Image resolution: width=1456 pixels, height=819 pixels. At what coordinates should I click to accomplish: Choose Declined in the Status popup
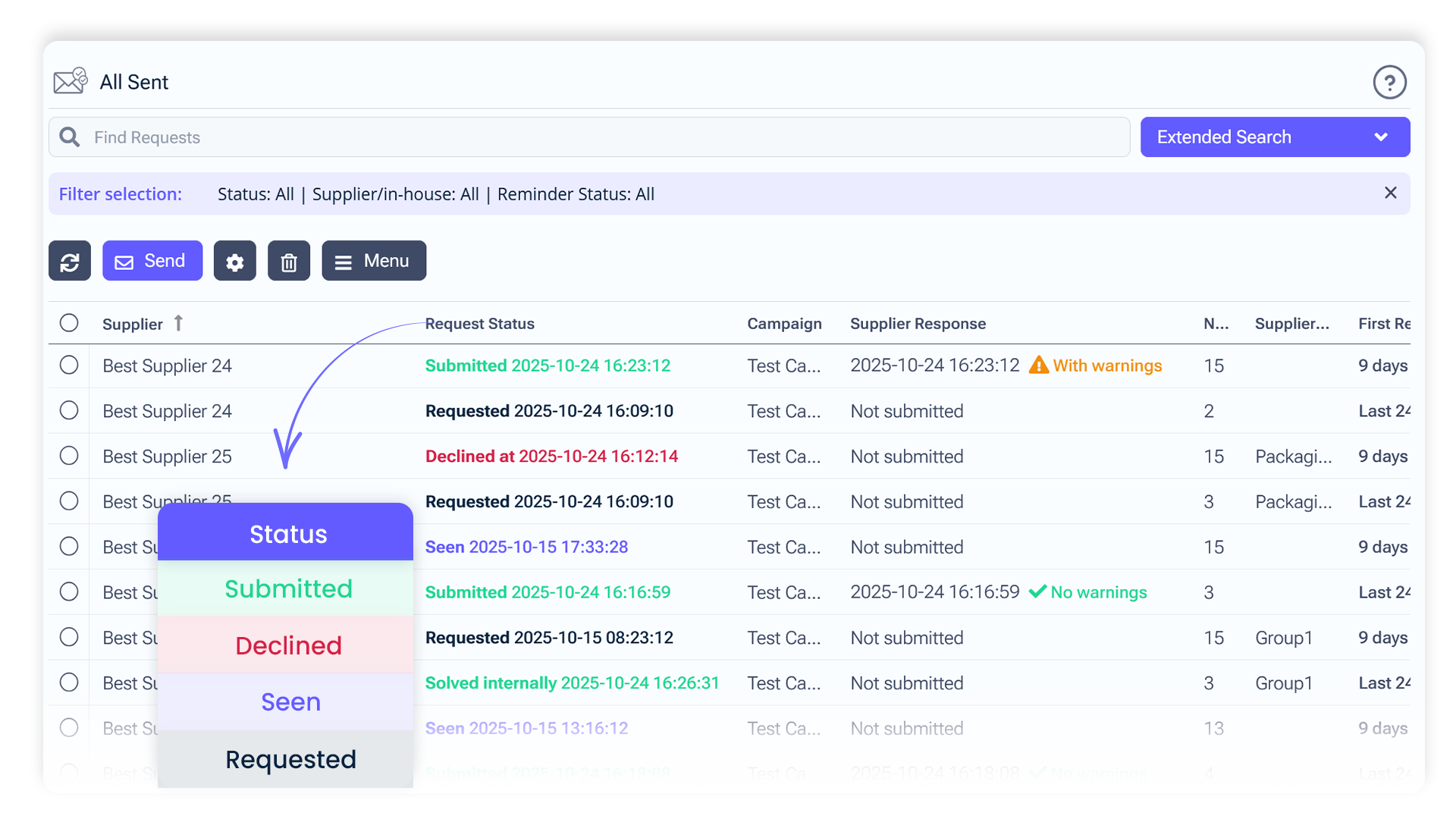[288, 645]
